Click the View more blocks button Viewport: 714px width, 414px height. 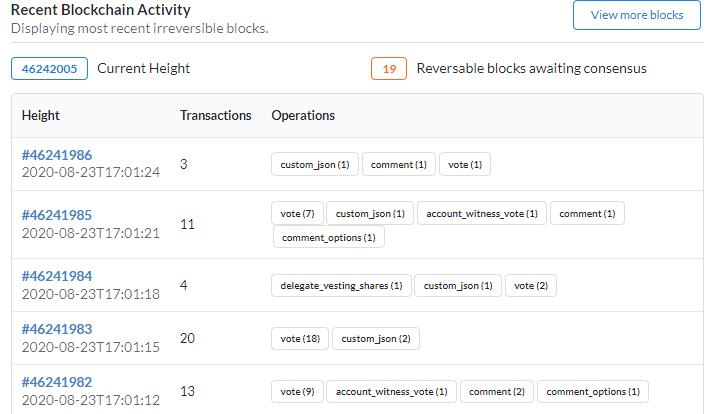(x=637, y=15)
